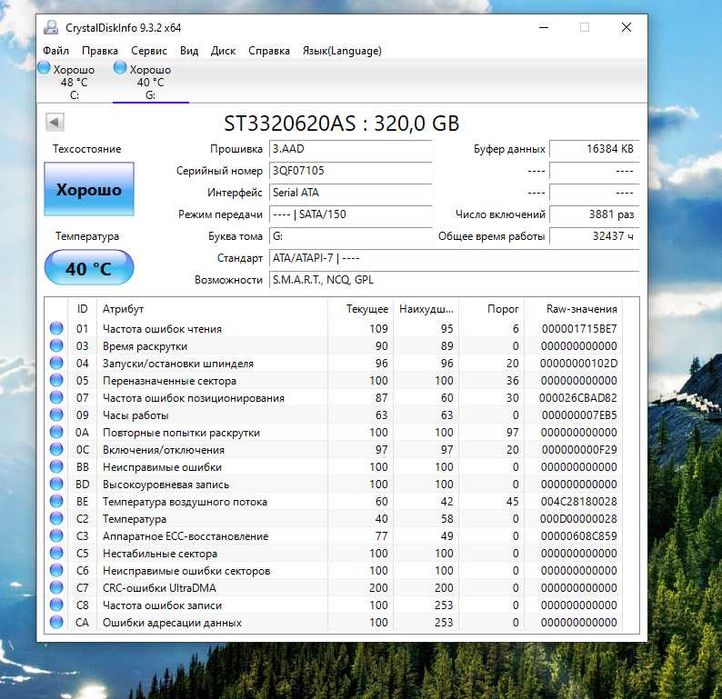Image resolution: width=722 pixels, height=699 pixels.
Task: Click status orb for attribute BB
Action: click(57, 466)
